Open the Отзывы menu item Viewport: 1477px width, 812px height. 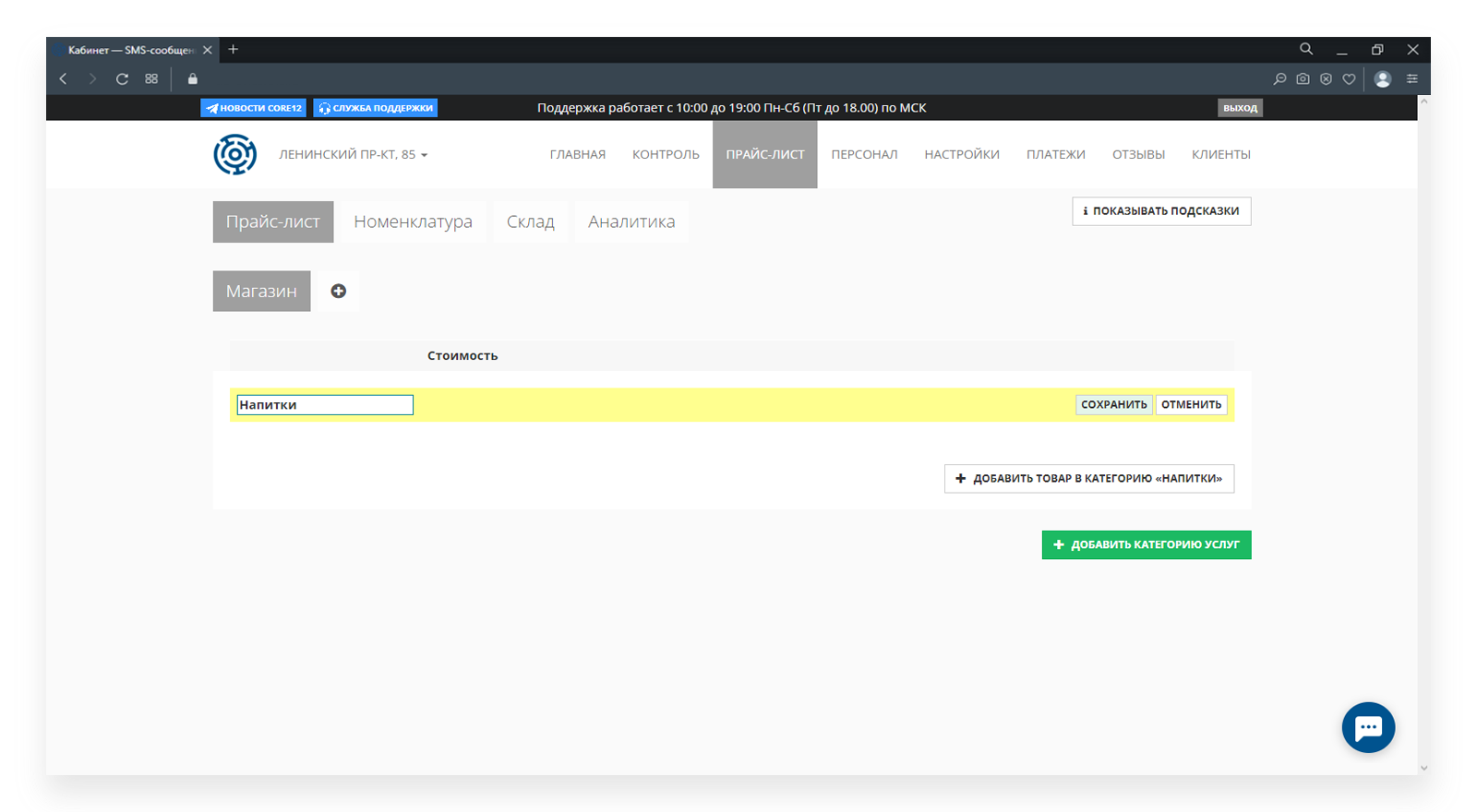(1138, 155)
